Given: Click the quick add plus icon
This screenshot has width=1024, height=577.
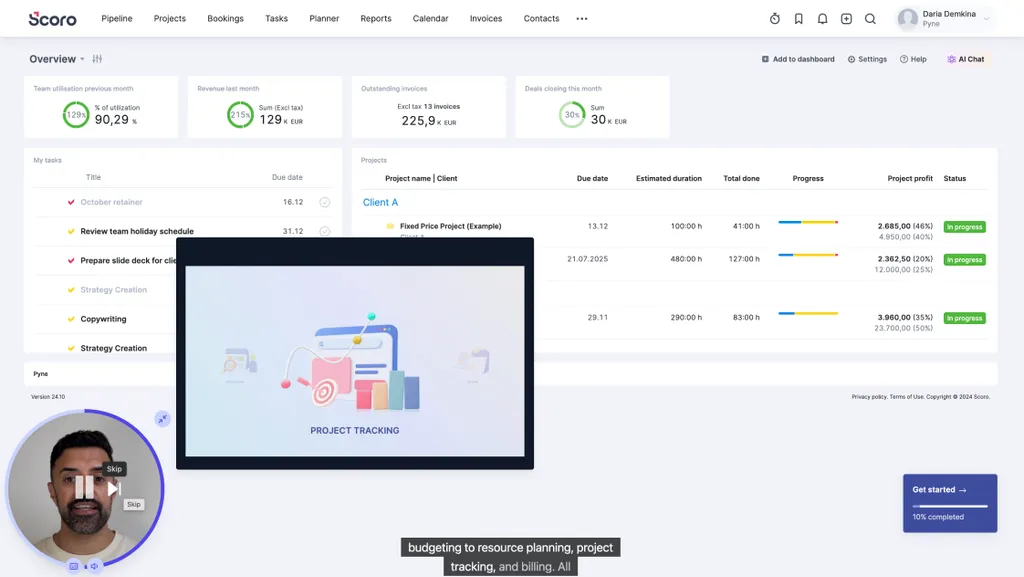Looking at the screenshot, I should point(846,19).
